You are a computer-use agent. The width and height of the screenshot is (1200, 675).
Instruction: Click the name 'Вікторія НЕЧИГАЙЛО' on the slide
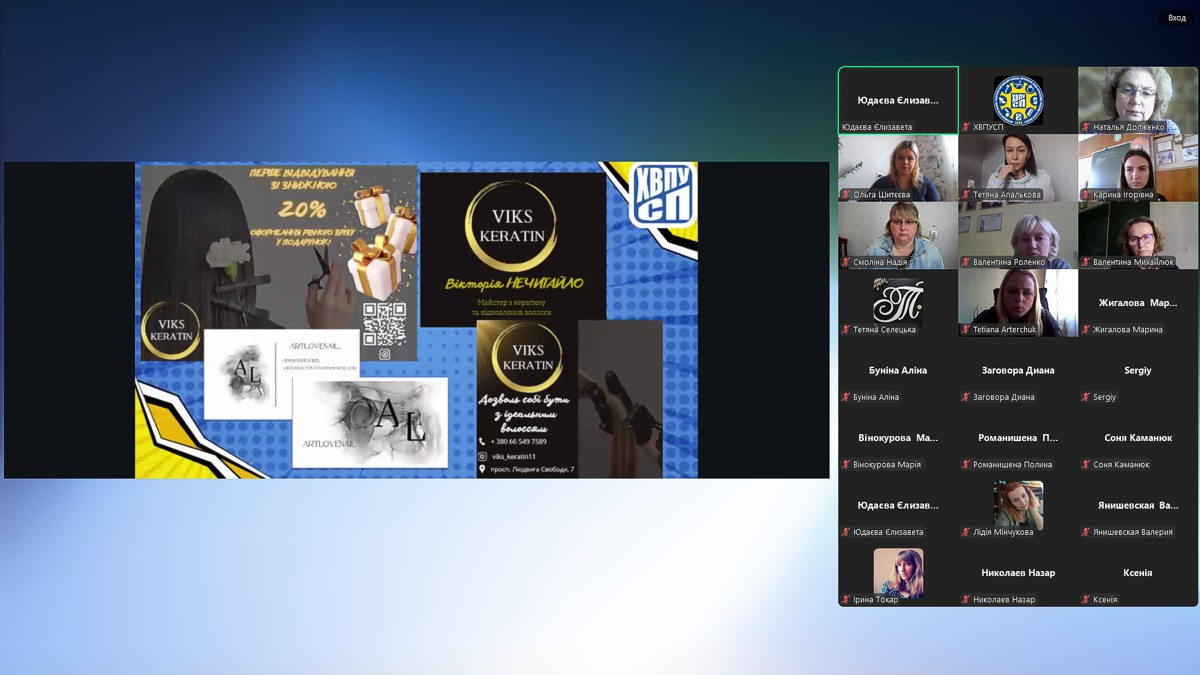[x=513, y=284]
